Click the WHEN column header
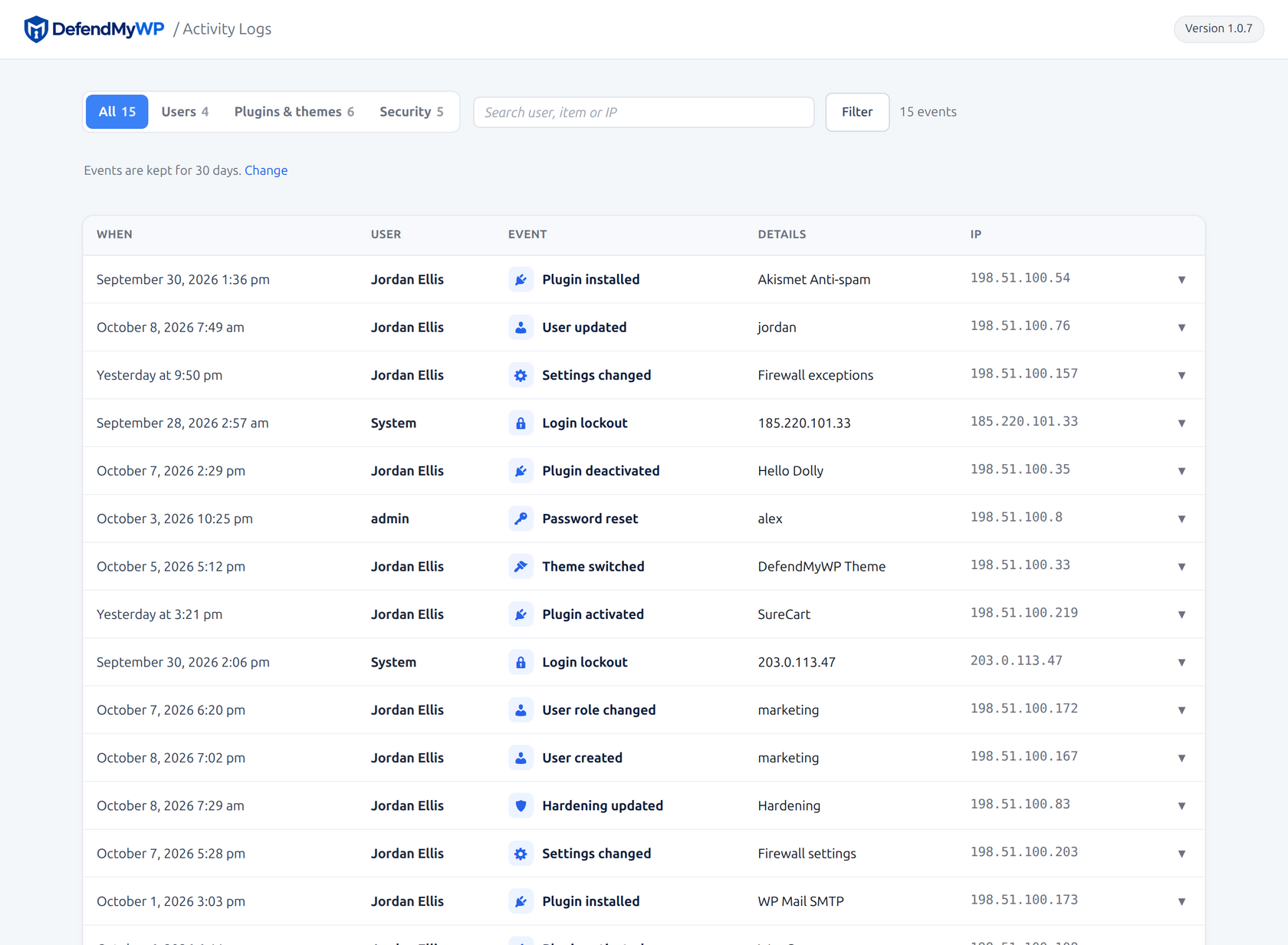This screenshot has height=945, width=1288. 114,235
